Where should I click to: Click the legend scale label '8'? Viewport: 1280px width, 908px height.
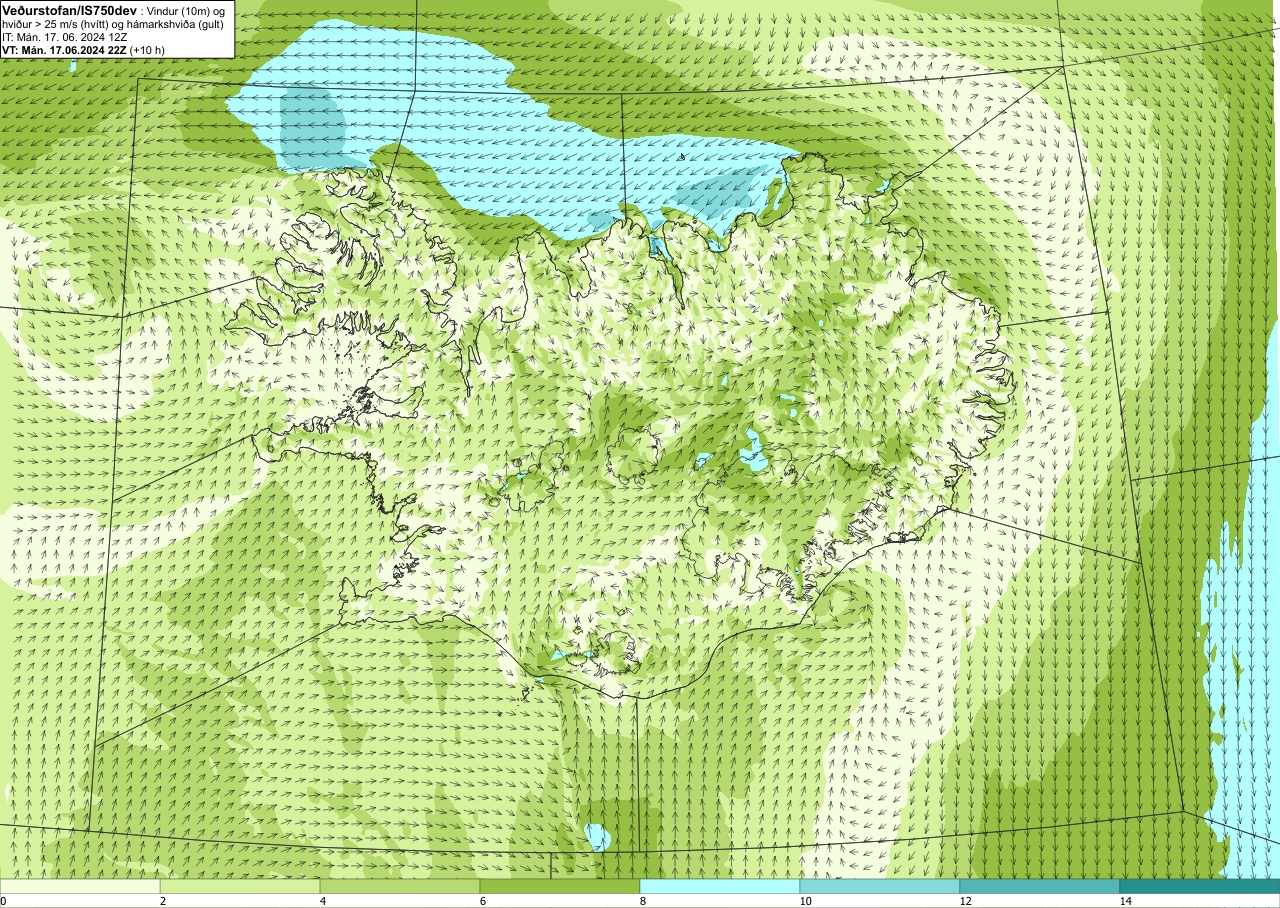641,901
